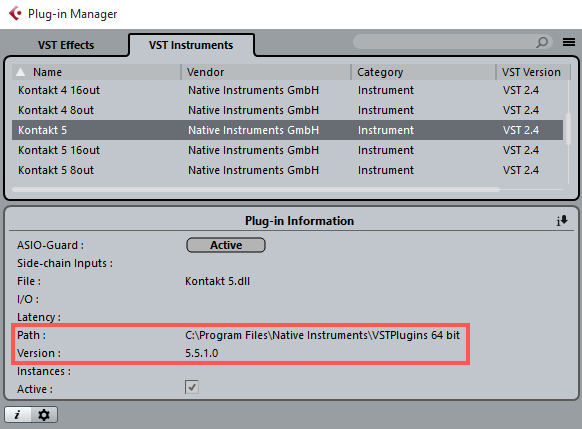This screenshot has width=582, height=429.
Task: Select the Kontakt 4 8out row
Action: 288,110
